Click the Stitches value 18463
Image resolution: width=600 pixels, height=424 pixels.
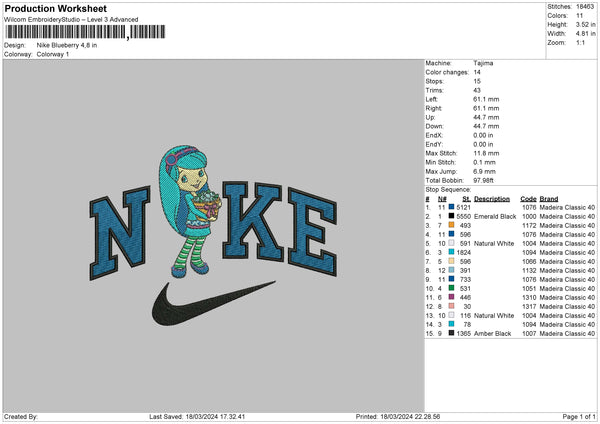[x=585, y=7]
